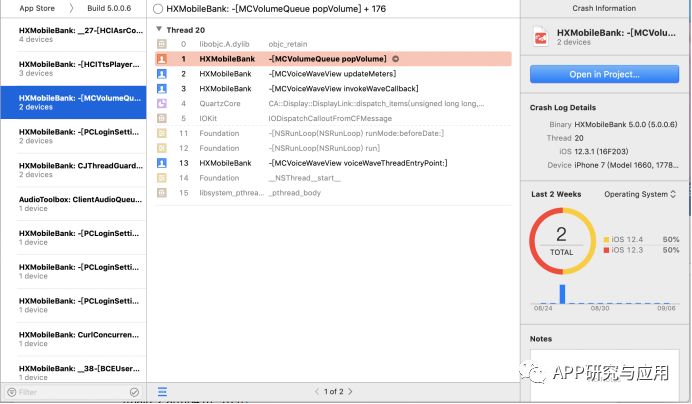Click the '1 of 2' page indicator
The image size is (692, 404).
click(333, 392)
